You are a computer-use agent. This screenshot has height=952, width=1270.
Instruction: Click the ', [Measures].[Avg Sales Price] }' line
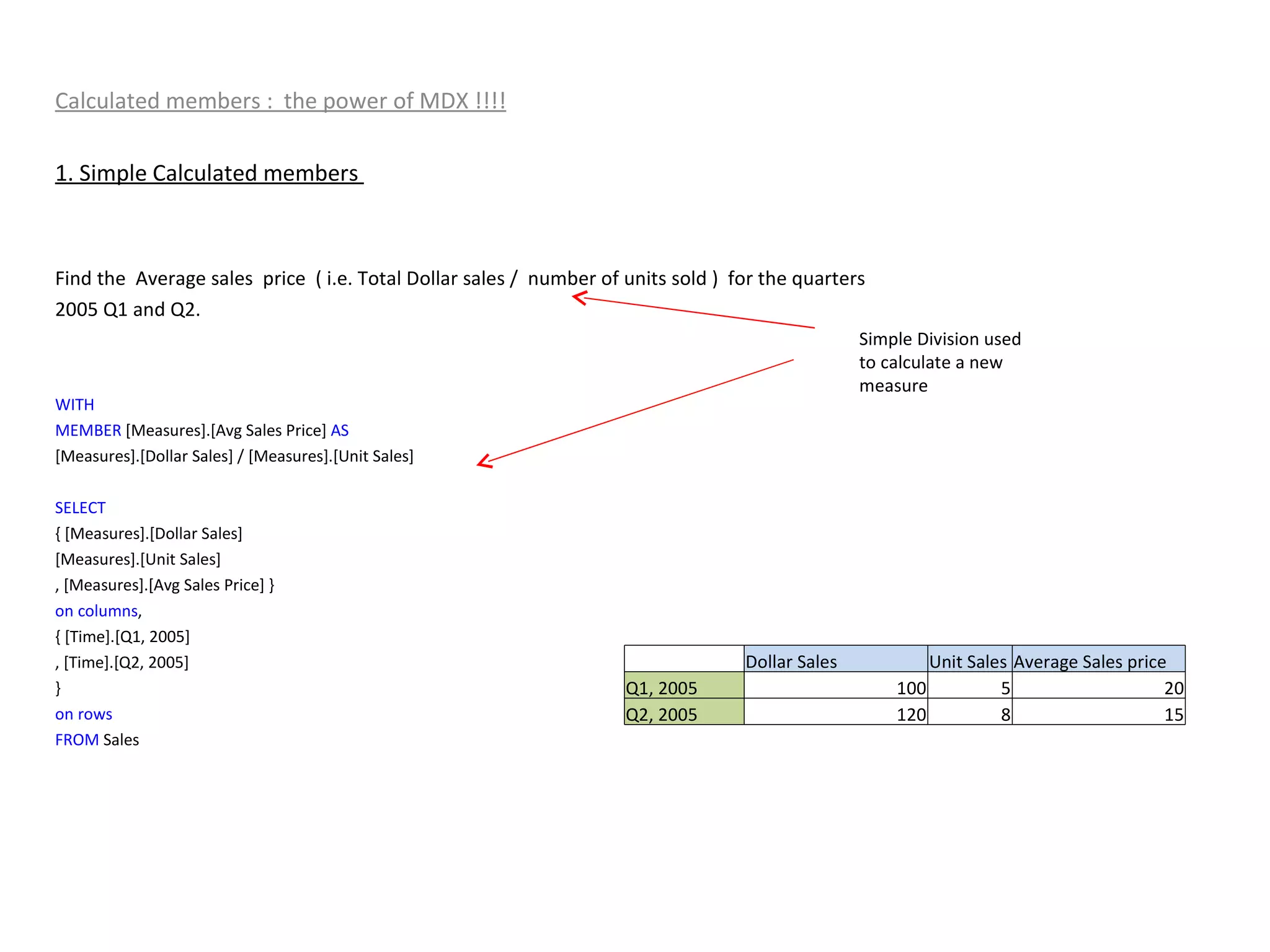pos(165,586)
